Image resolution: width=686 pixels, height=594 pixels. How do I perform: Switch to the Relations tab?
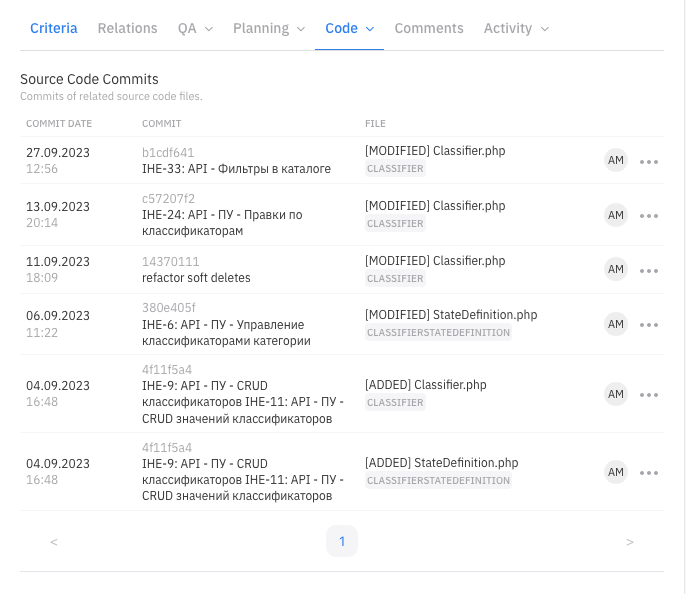(127, 28)
